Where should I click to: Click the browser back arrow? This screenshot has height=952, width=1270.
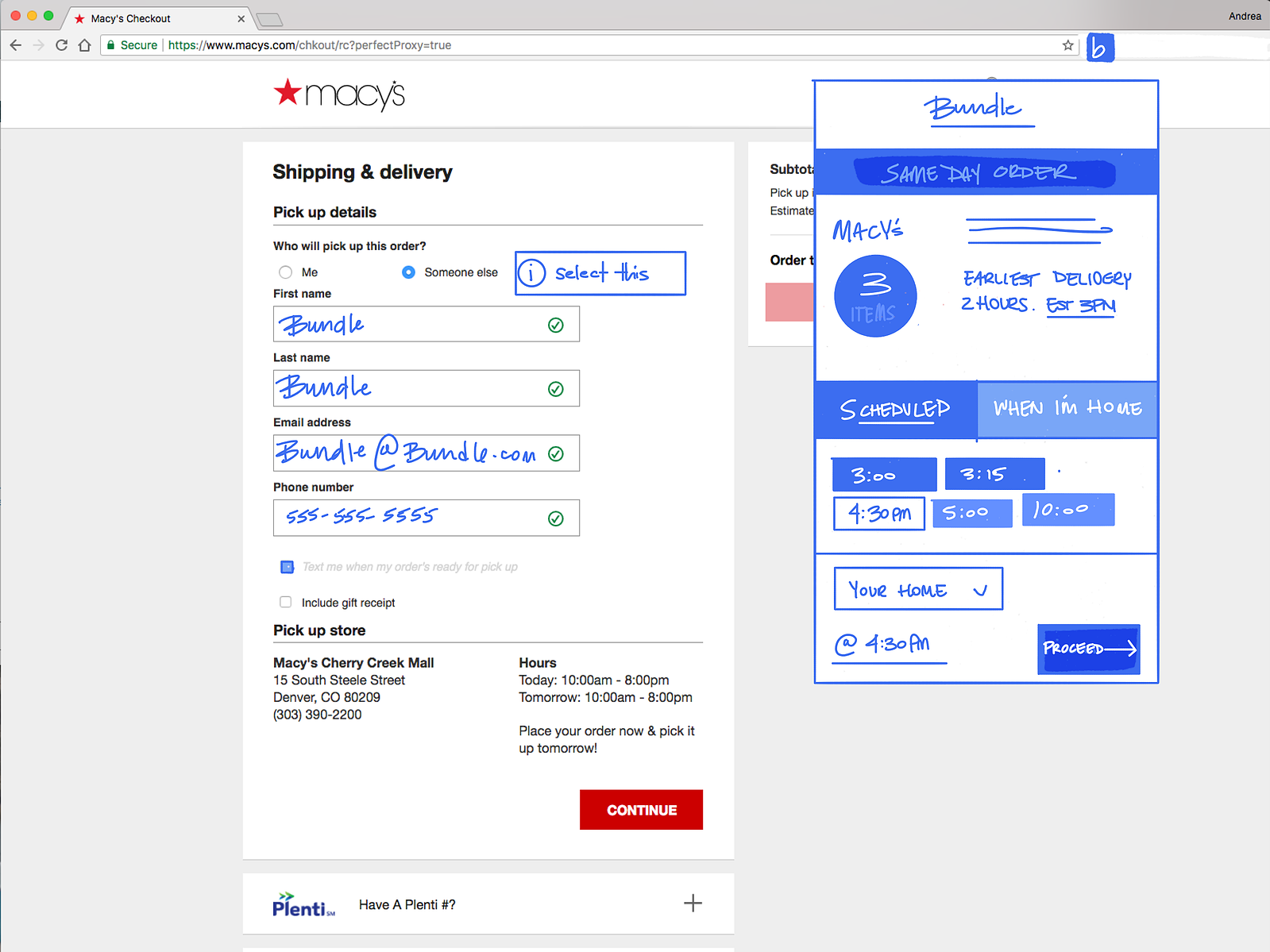click(x=16, y=45)
